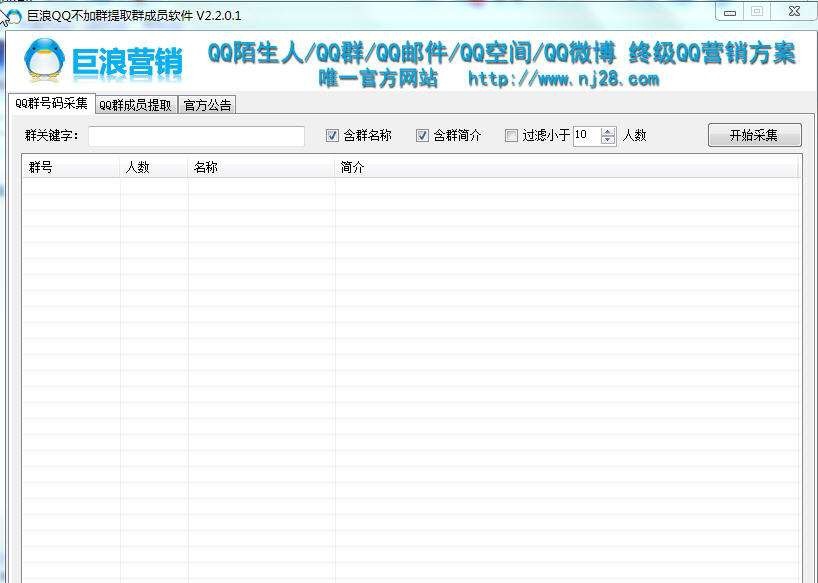Open the 官方公告 tab
Screen dimensions: 818x583
click(x=206, y=104)
